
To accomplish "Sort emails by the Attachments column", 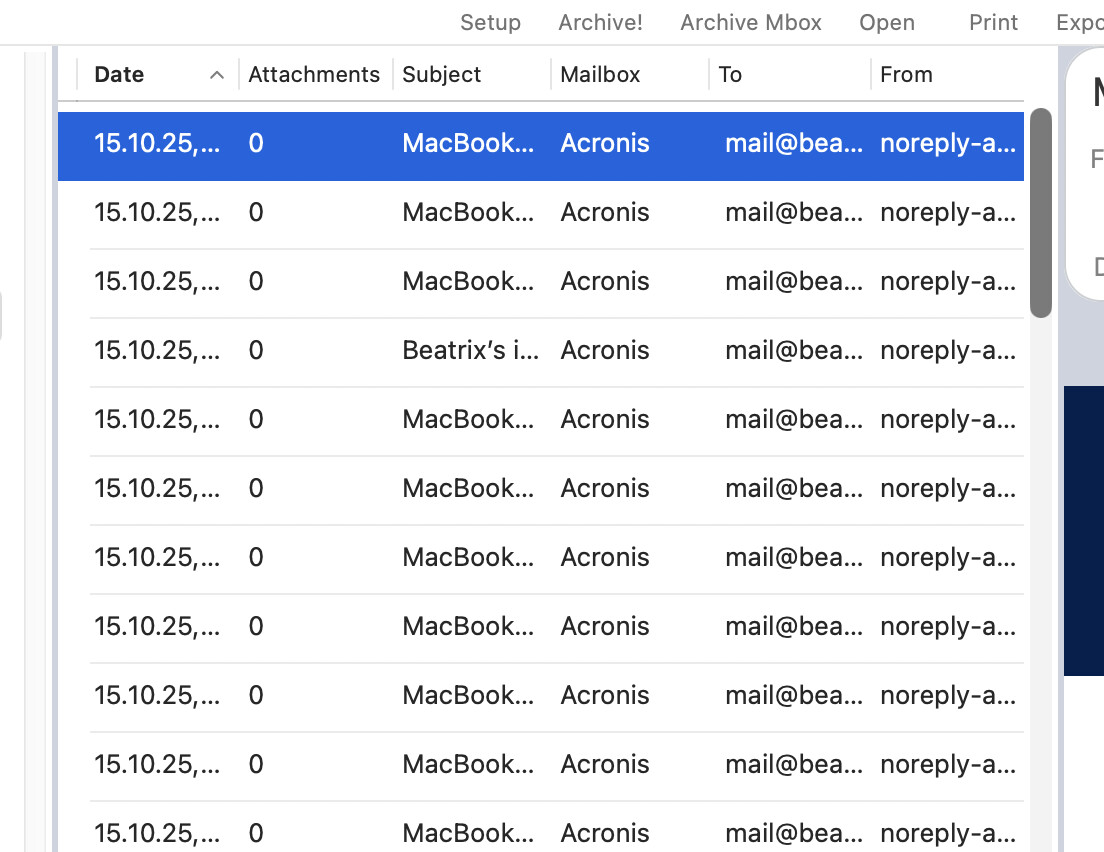I will click(x=314, y=74).
